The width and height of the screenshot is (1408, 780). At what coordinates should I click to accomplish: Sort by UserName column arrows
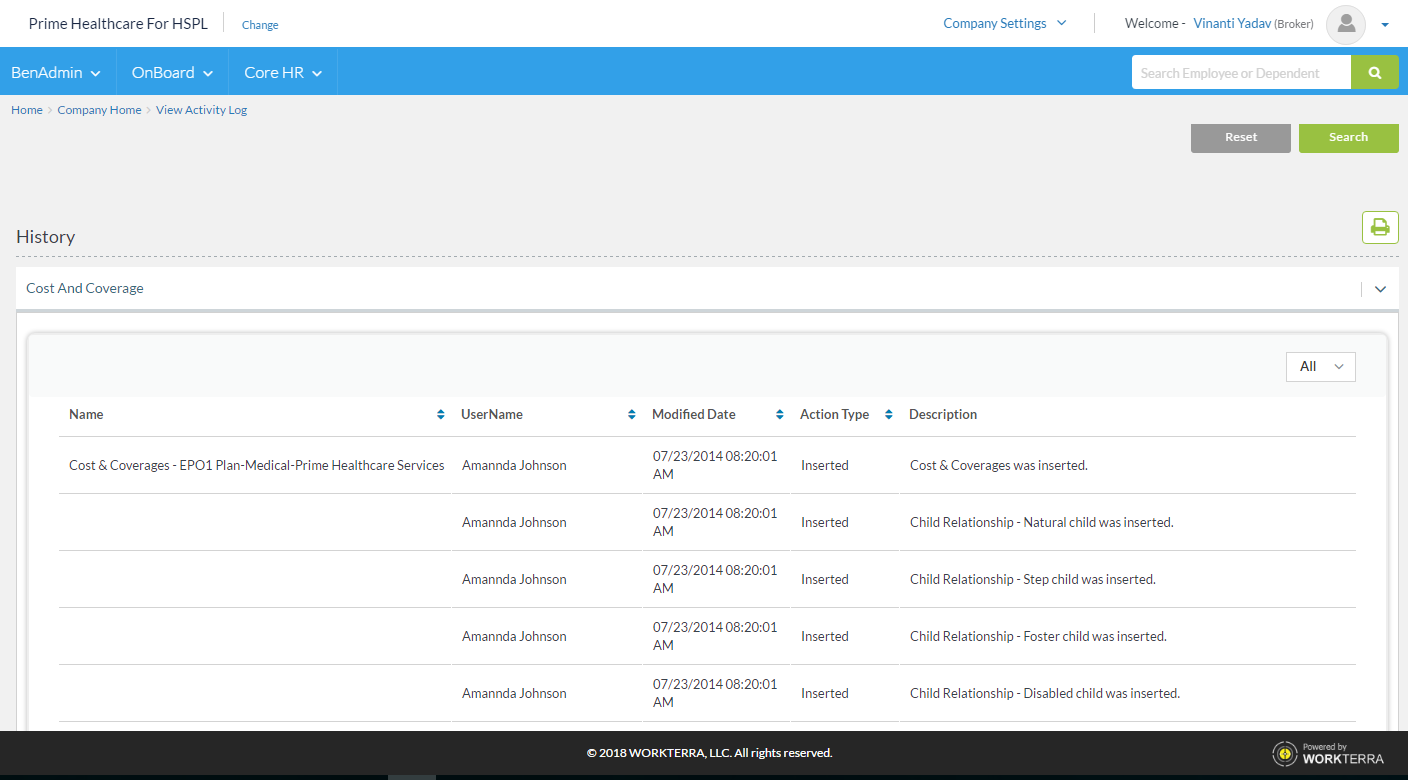(x=631, y=415)
